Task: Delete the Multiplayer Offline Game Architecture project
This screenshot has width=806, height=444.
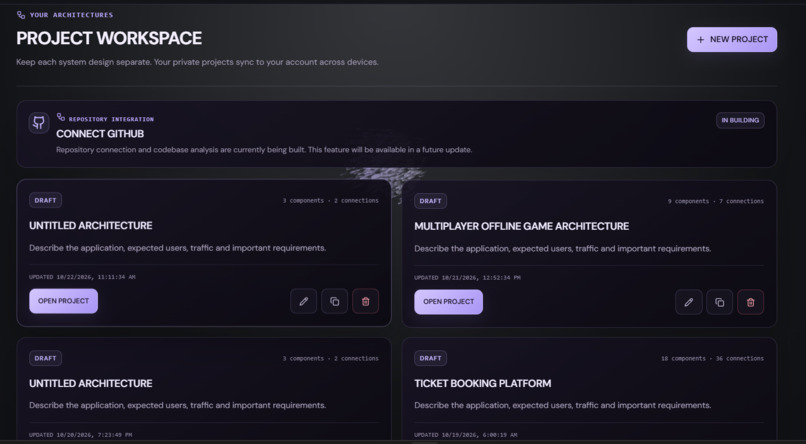Action: click(x=750, y=302)
